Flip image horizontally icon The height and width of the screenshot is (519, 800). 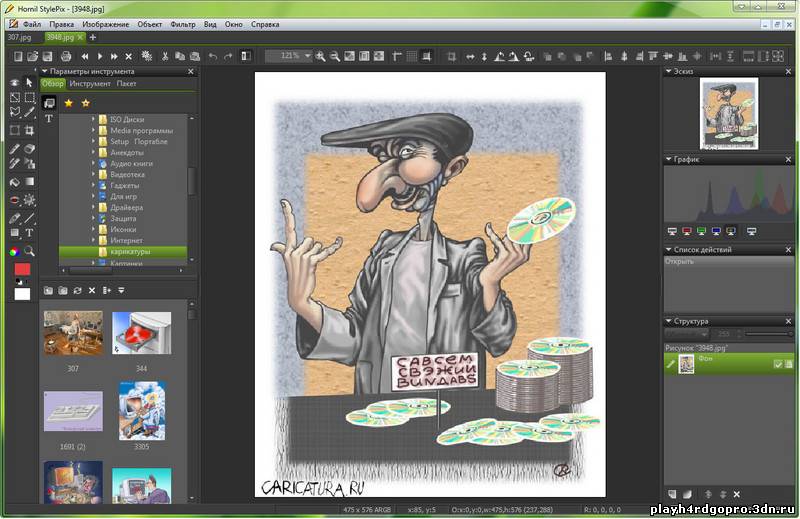470,57
